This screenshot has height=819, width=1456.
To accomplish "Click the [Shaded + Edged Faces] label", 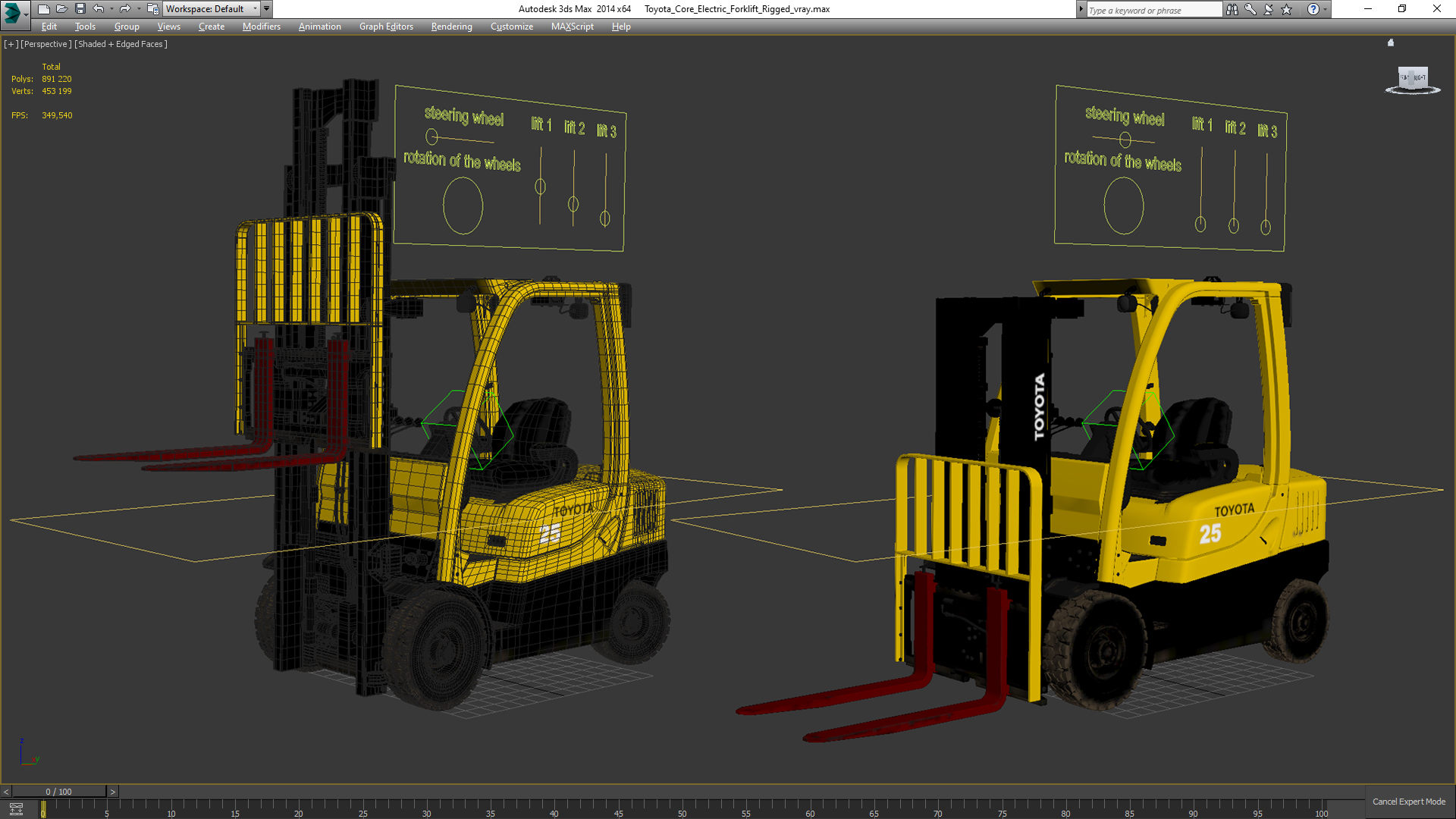I will point(121,44).
